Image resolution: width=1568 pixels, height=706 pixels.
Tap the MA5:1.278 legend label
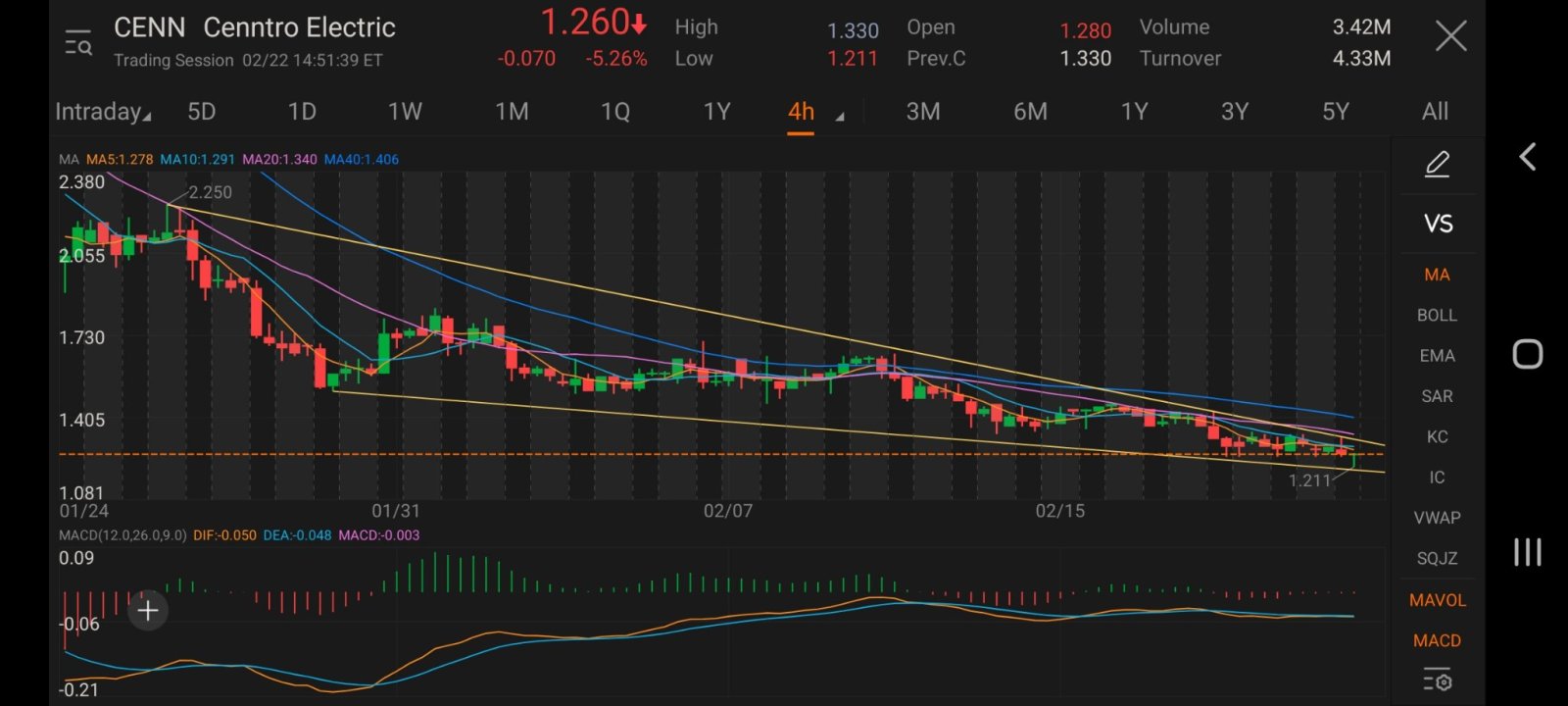pos(120,159)
